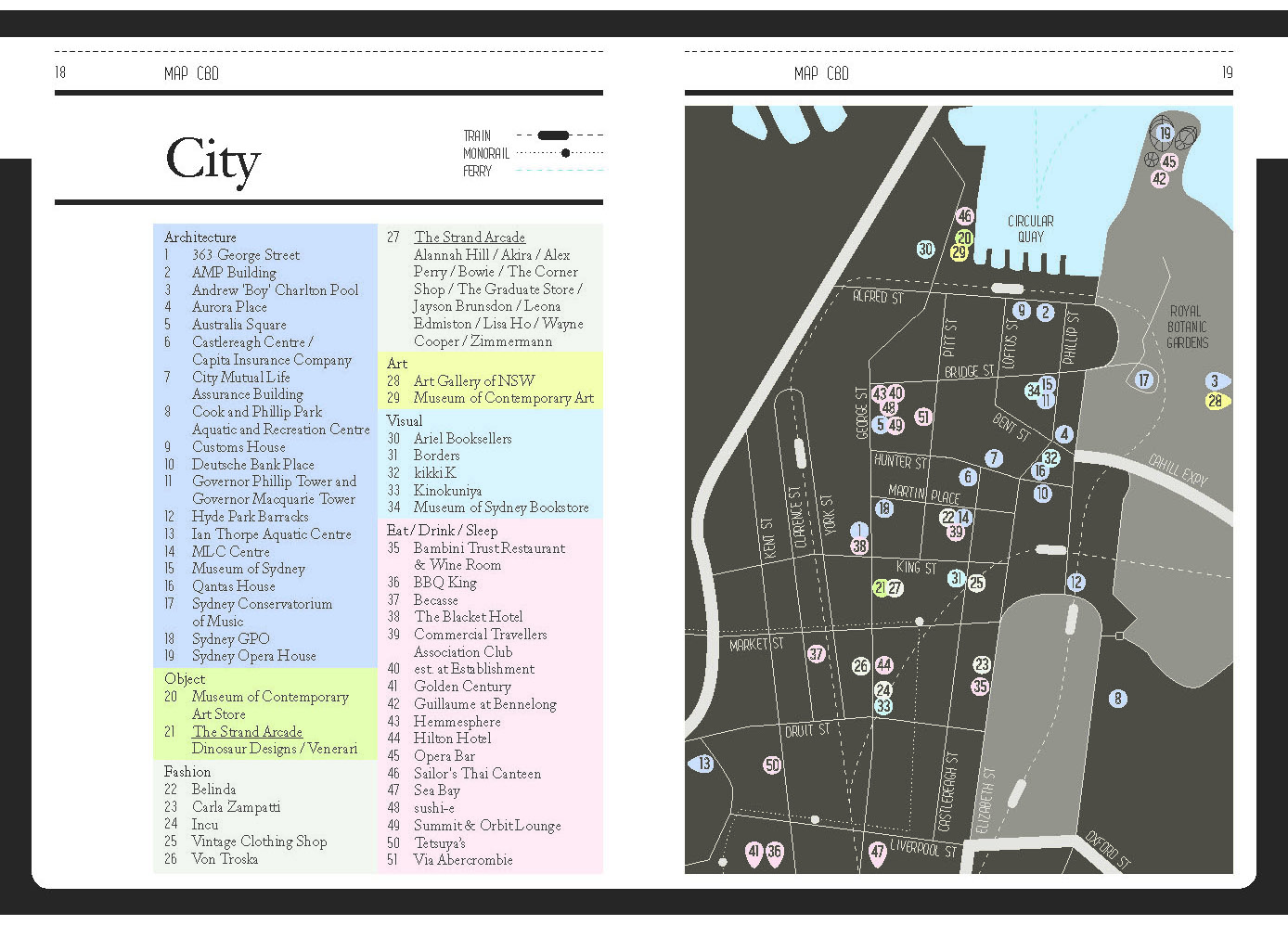Click the Martin Place street label
Image resolution: width=1288 pixels, height=925 pixels.
point(924,493)
